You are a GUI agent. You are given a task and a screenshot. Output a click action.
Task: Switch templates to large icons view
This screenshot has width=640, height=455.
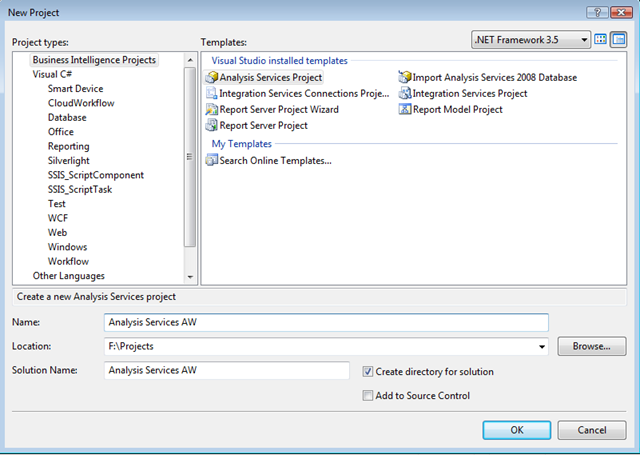(600, 40)
